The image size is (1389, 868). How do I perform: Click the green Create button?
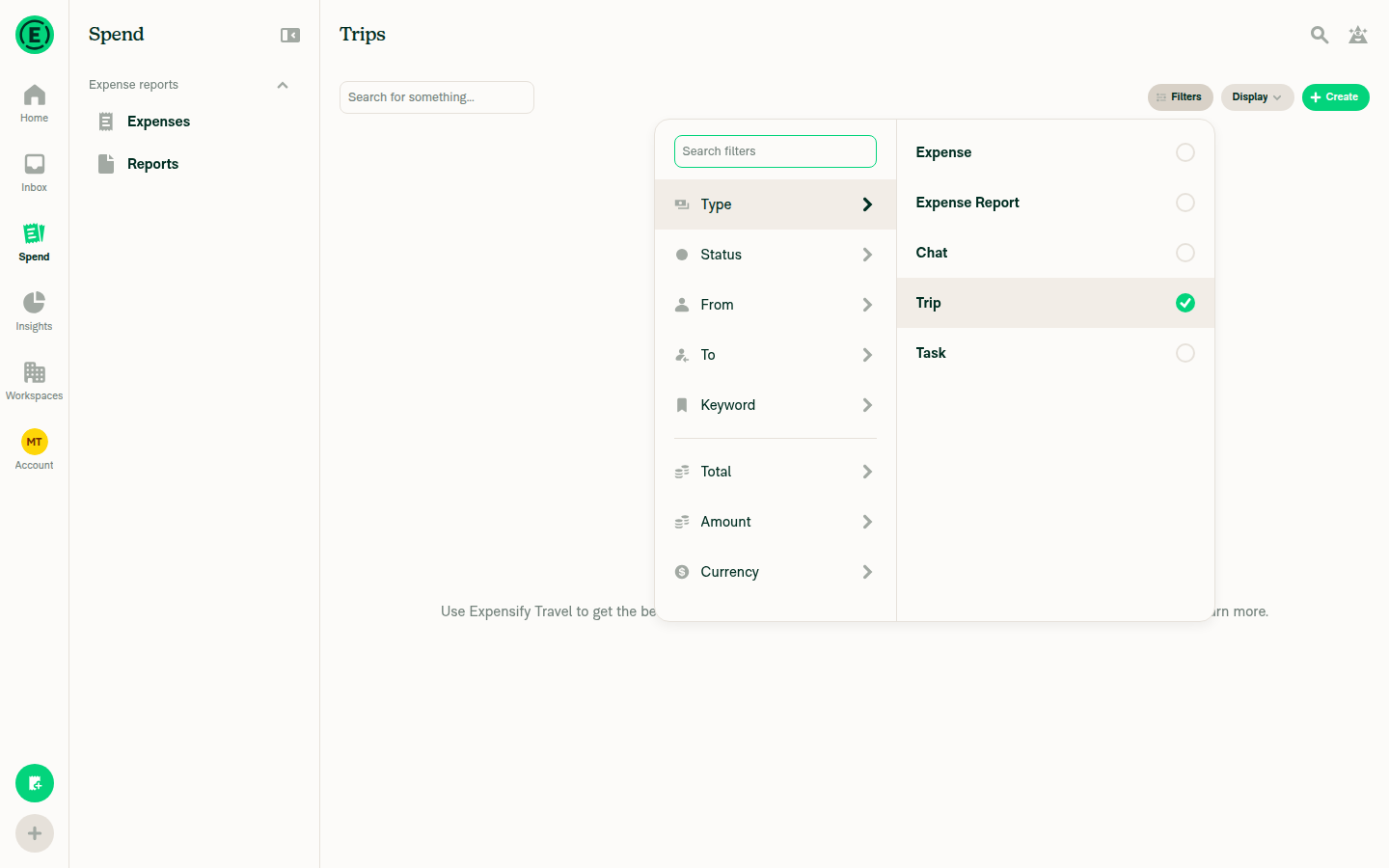[x=1335, y=97]
